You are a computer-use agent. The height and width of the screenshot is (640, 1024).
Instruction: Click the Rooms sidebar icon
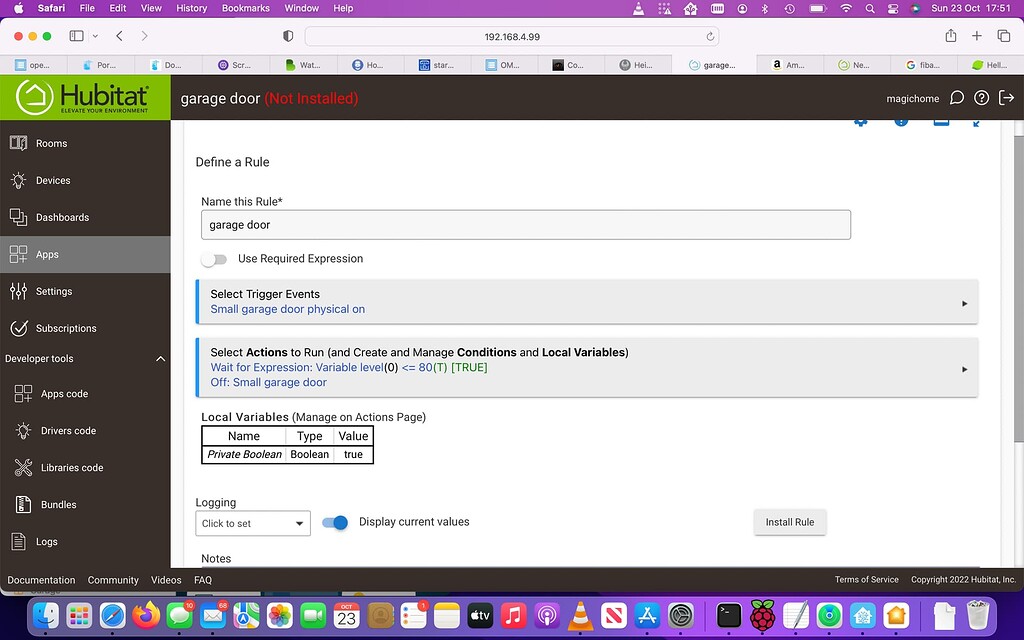pyautogui.click(x=18, y=143)
